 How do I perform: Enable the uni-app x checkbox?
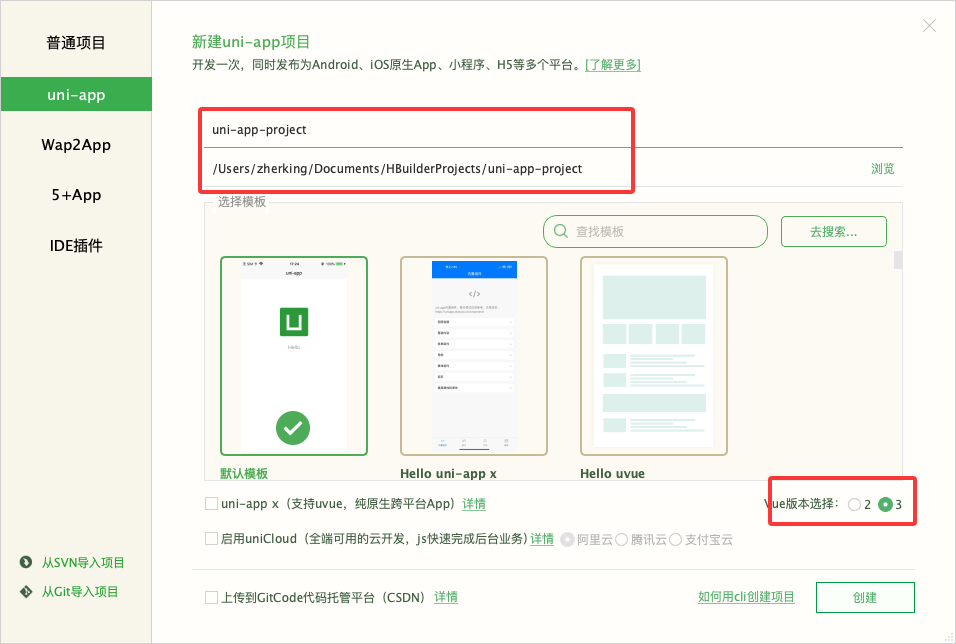[x=211, y=504]
